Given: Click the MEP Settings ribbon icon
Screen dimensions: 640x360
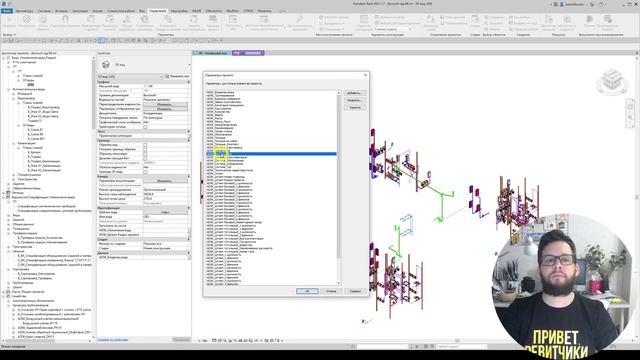Looking at the screenshot, I should 233,19.
